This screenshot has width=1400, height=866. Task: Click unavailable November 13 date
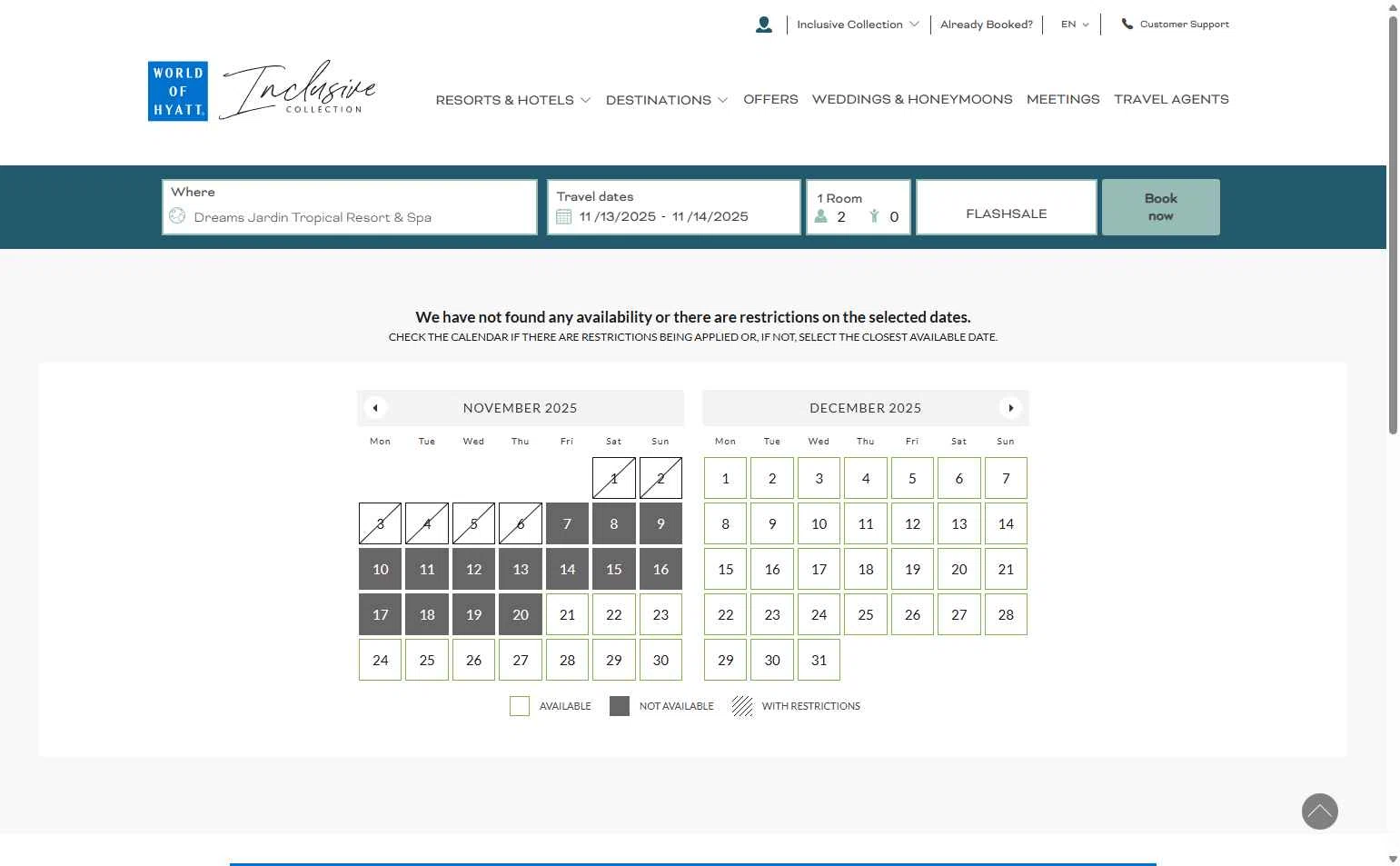coord(521,569)
